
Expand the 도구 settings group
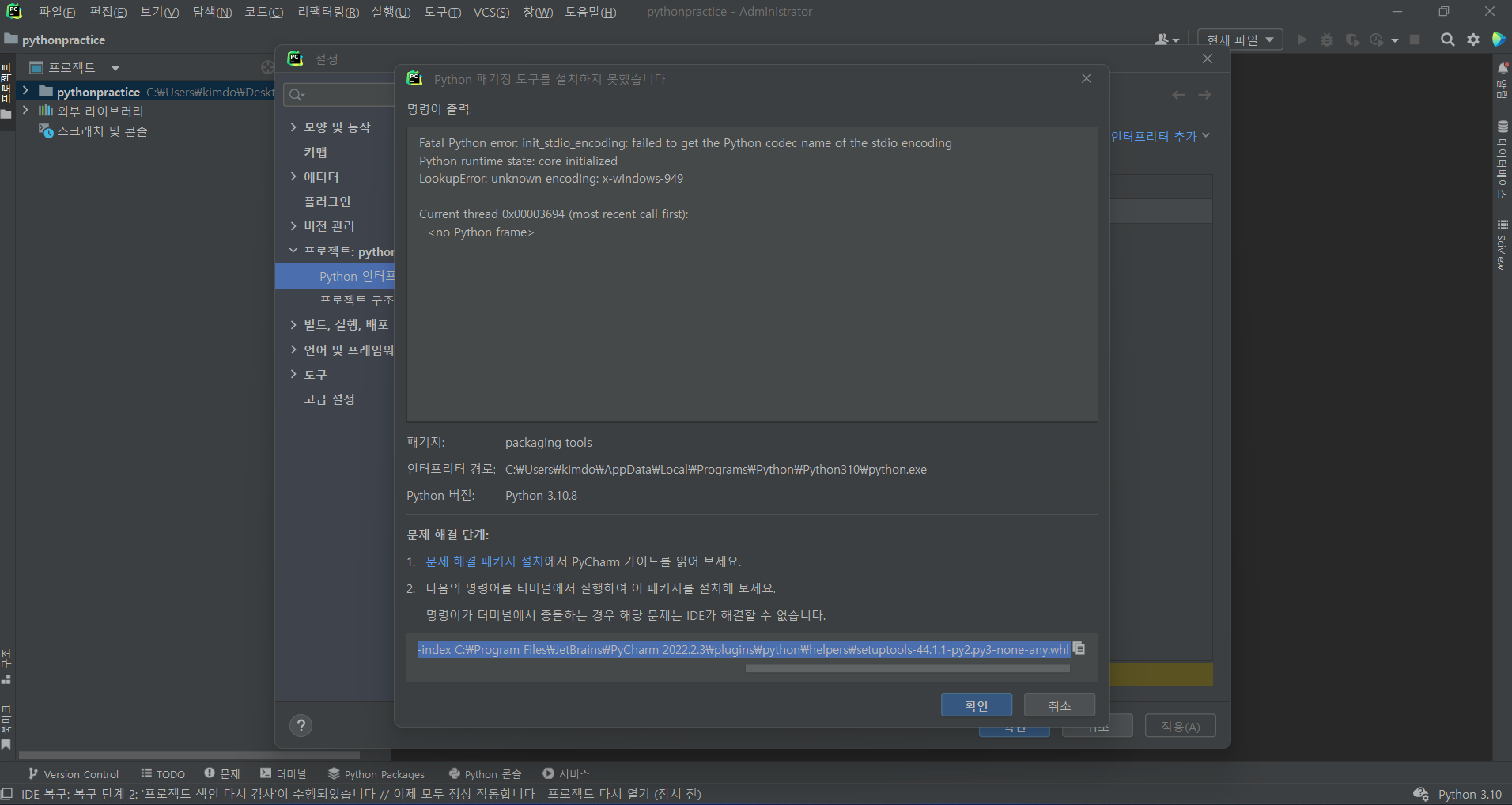pyautogui.click(x=293, y=374)
